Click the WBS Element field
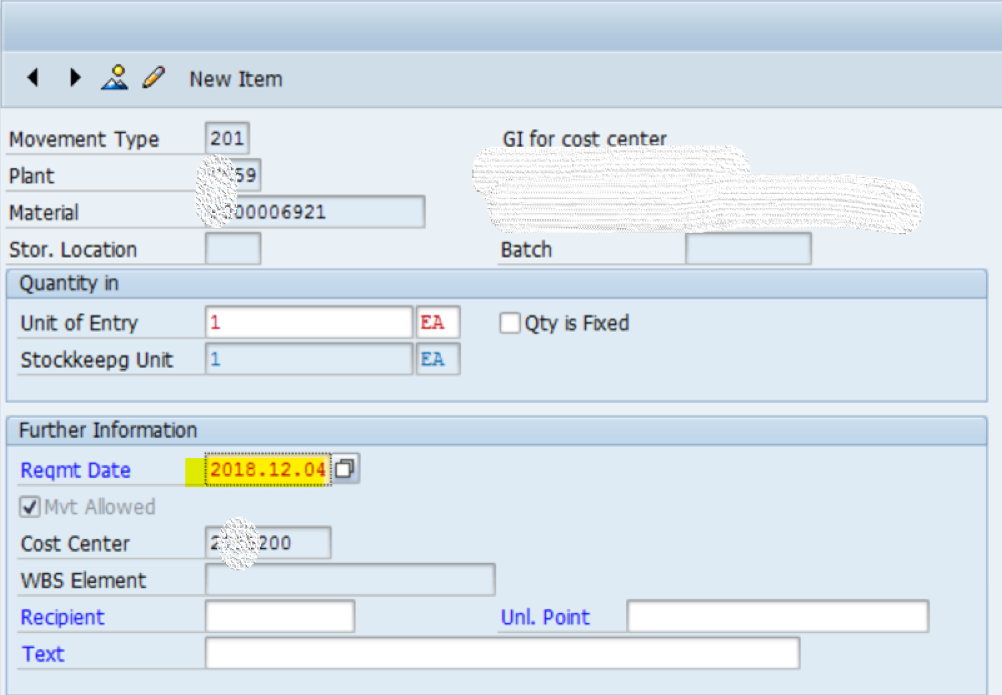Image resolution: width=1002 pixels, height=695 pixels. click(350, 580)
